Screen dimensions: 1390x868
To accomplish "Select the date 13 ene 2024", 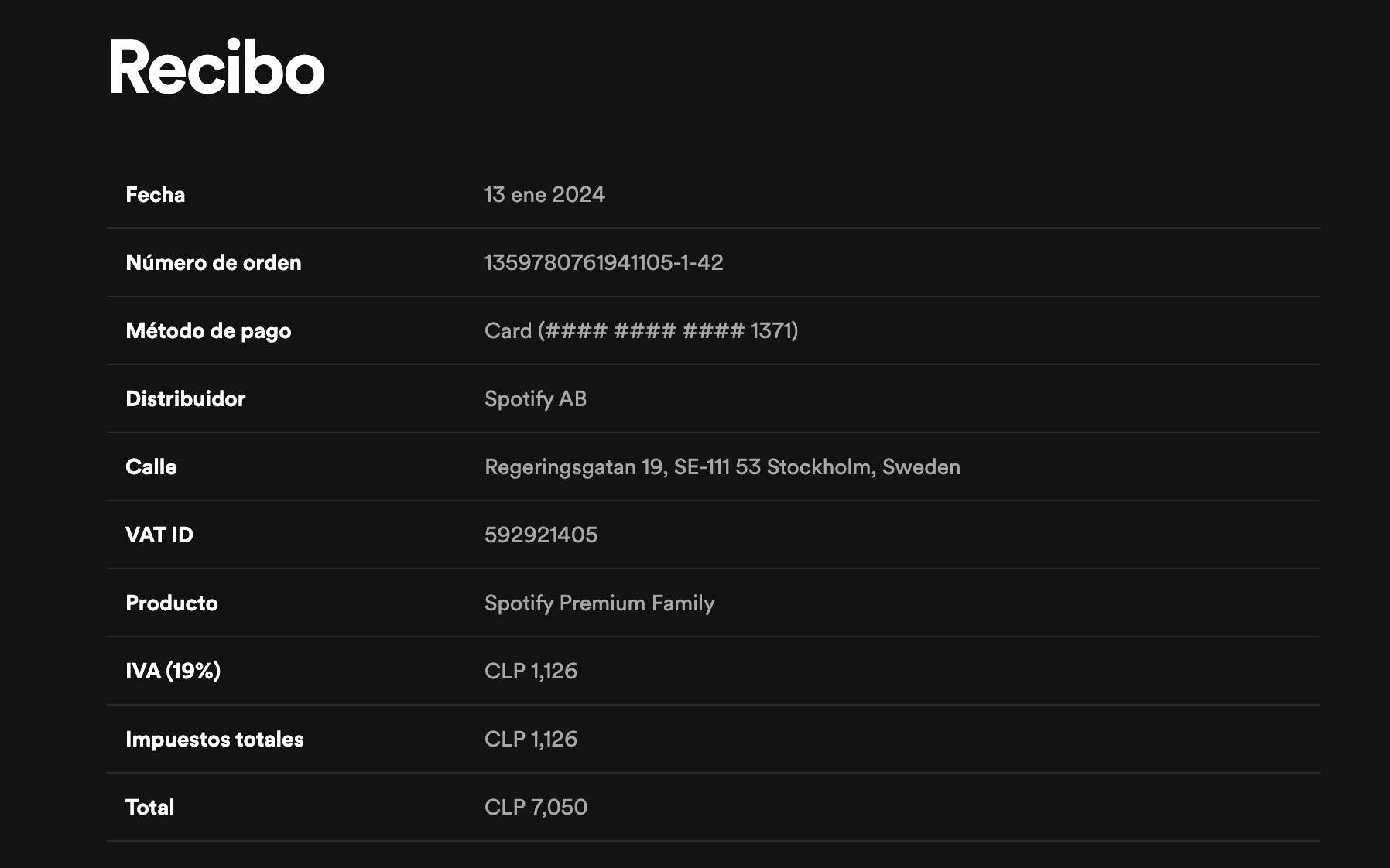I will tap(544, 195).
